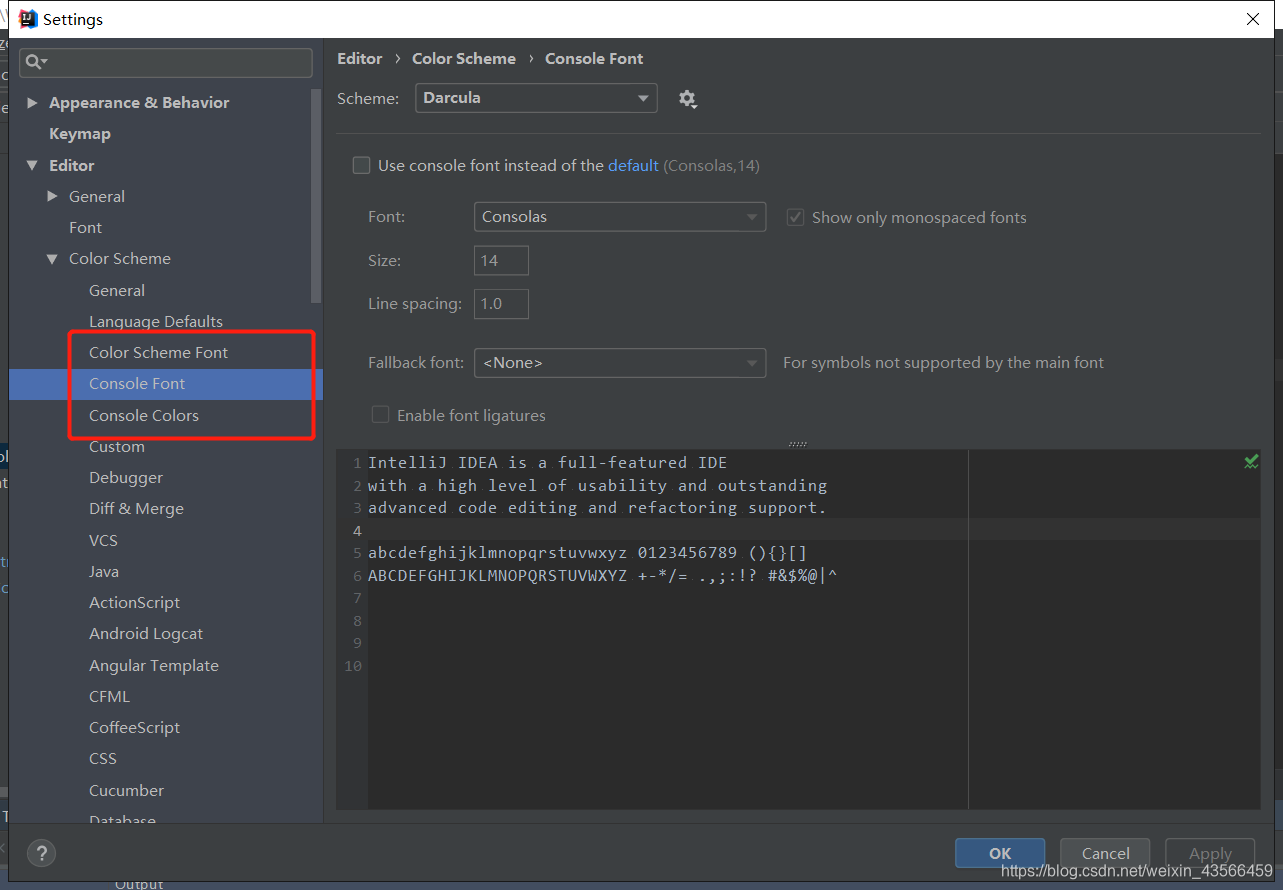The image size is (1283, 890).
Task: Open the help question mark button
Action: tap(41, 853)
